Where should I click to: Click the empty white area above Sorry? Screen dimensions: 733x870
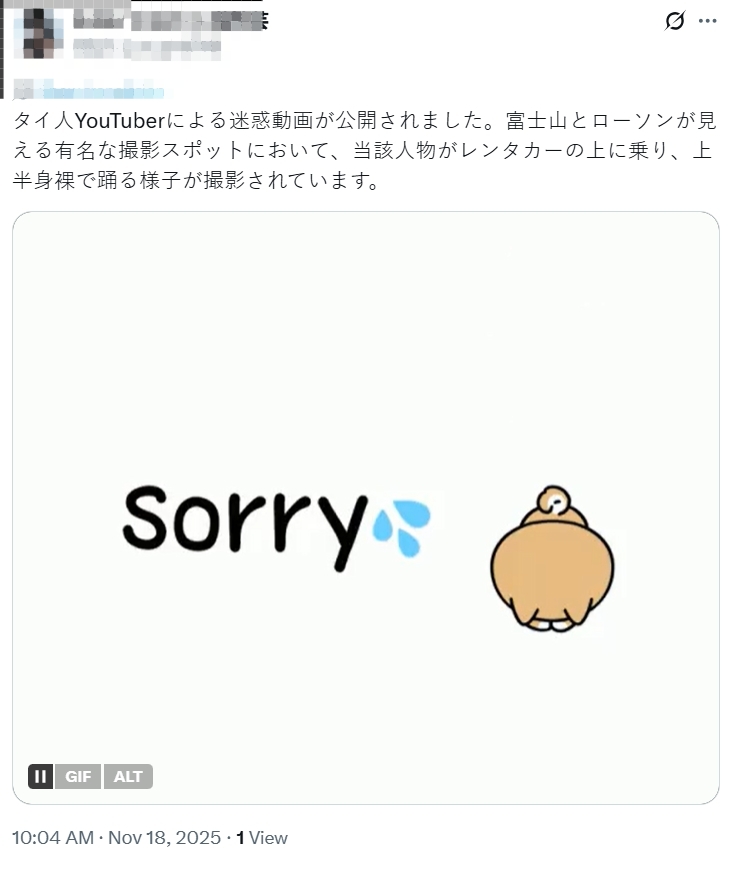pyautogui.click(x=366, y=344)
